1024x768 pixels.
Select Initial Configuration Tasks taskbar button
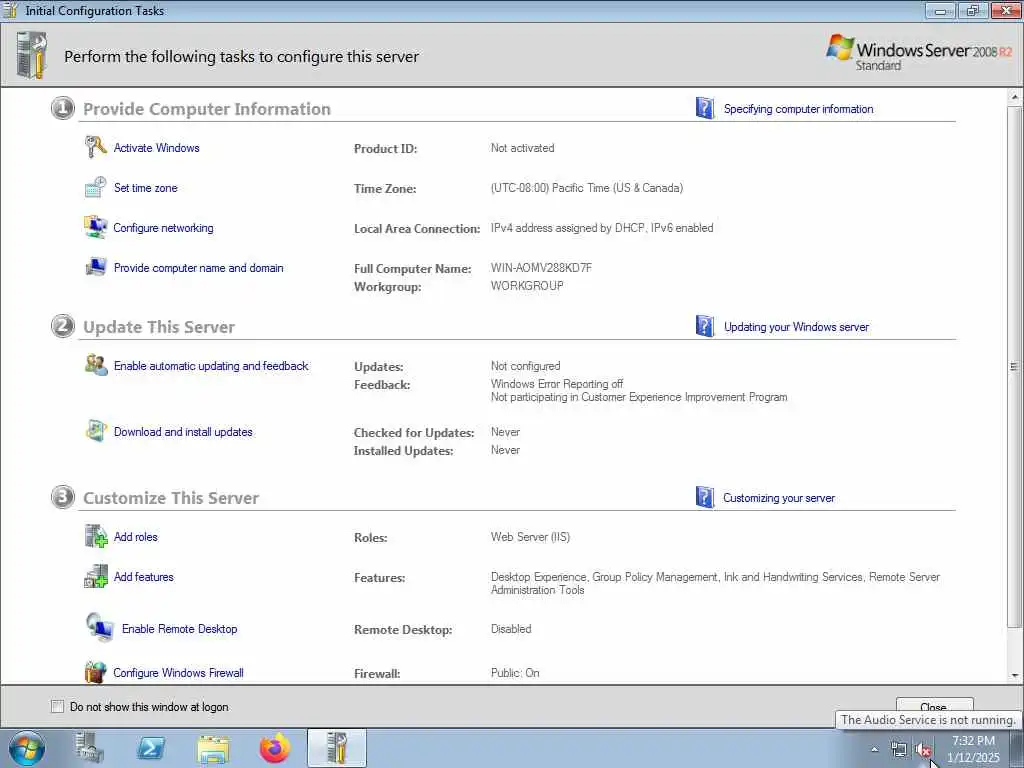[x=337, y=748]
